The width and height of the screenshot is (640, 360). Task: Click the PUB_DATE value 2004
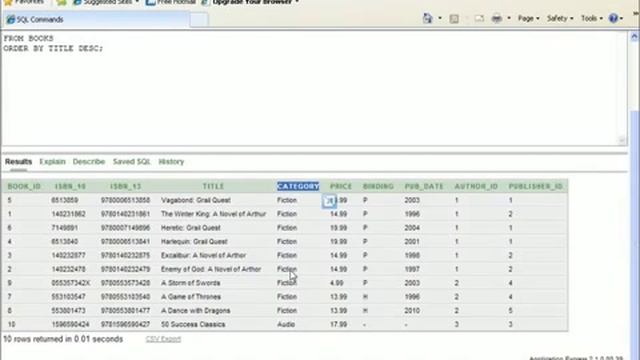tap(412, 228)
